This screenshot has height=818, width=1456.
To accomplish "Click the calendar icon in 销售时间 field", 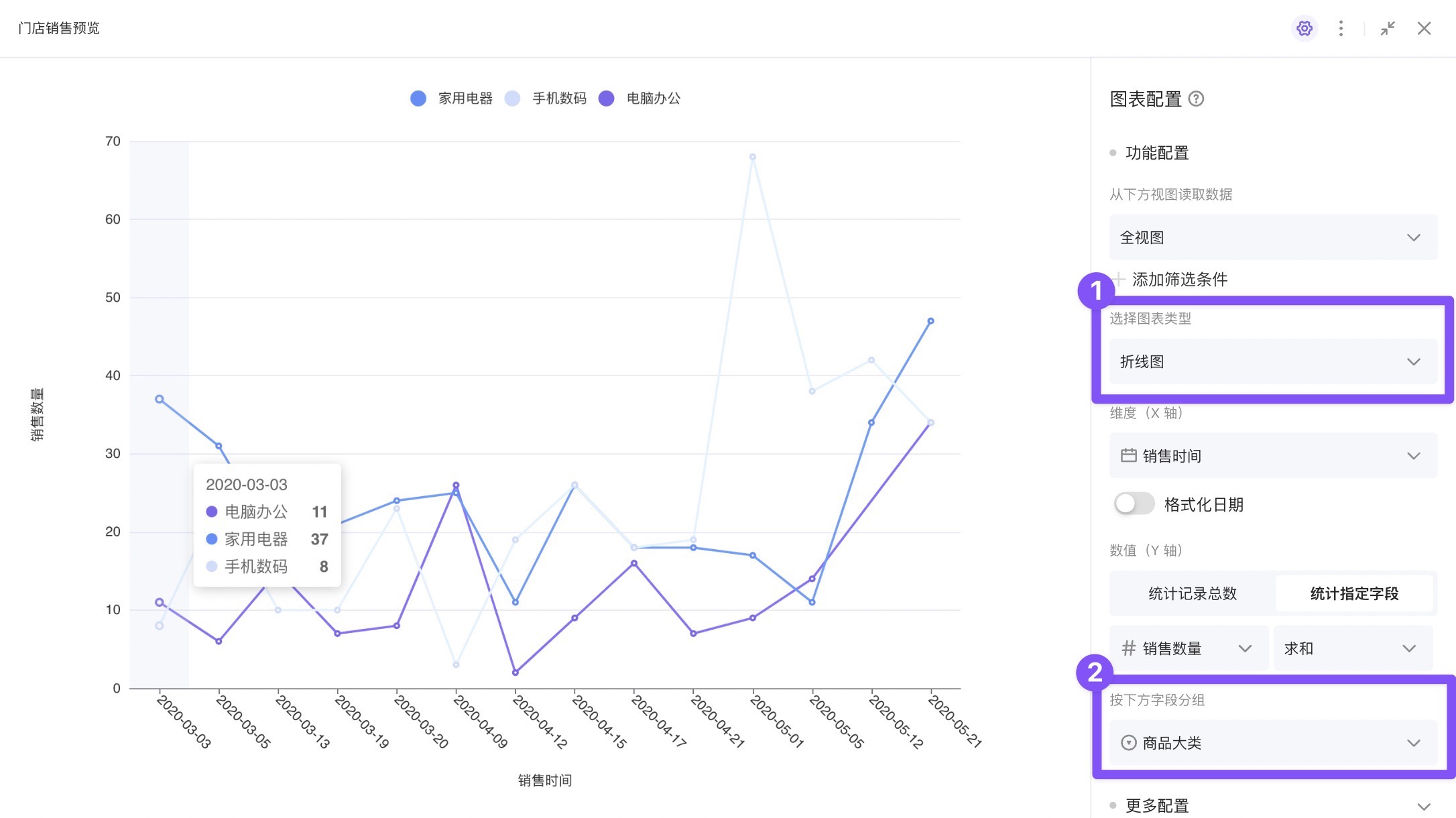I will pos(1128,456).
